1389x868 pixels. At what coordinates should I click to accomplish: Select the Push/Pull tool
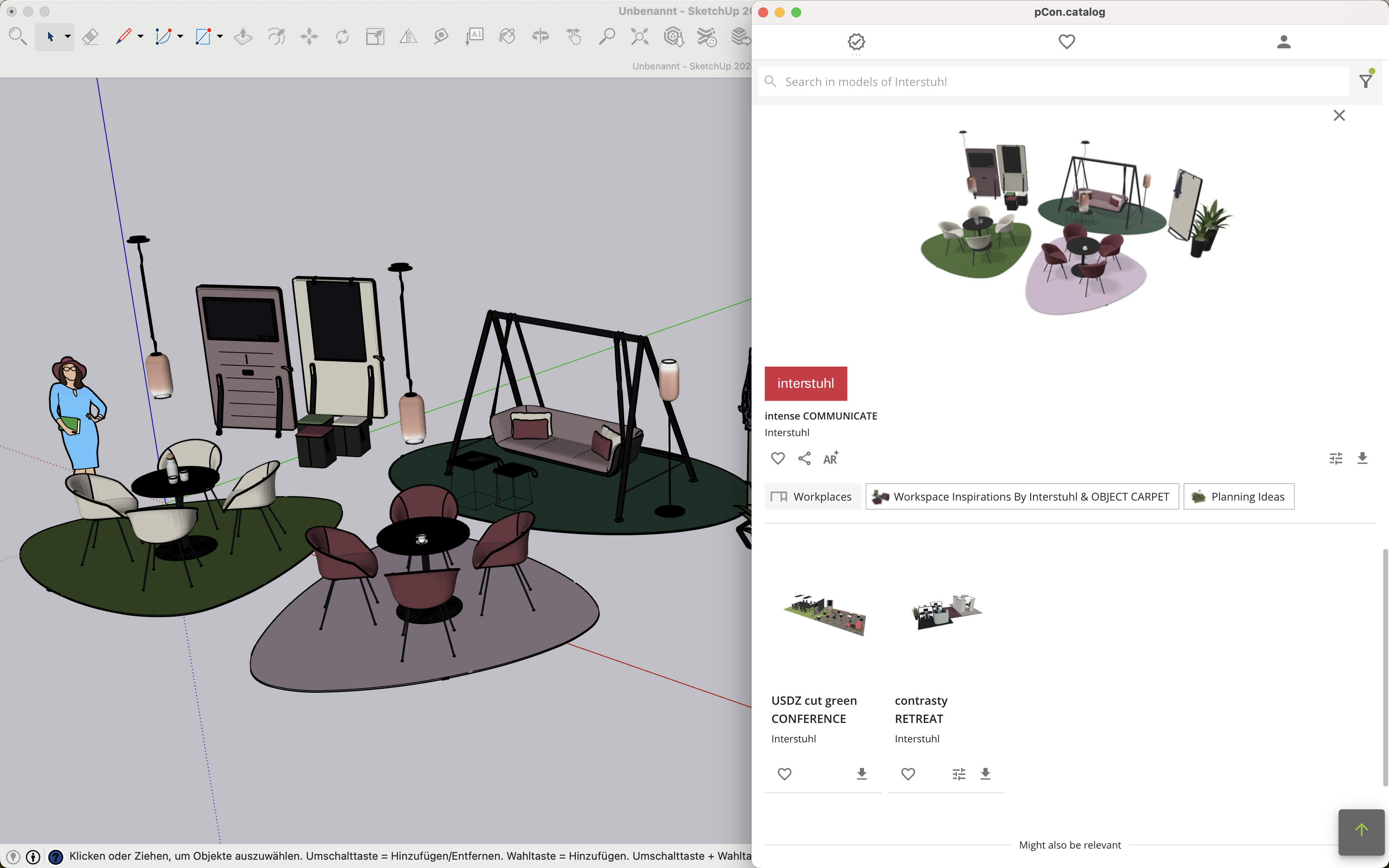click(x=243, y=37)
